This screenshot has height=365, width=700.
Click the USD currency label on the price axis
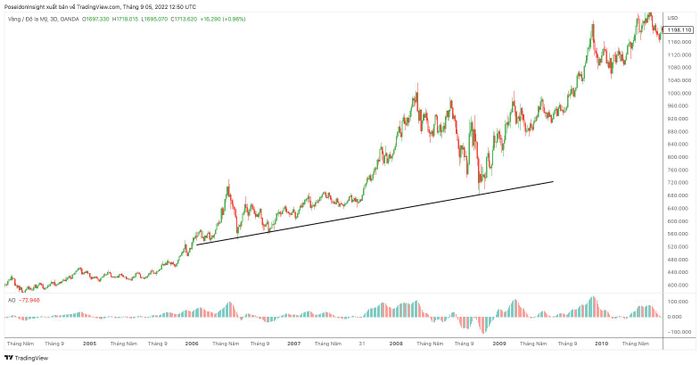673,18
